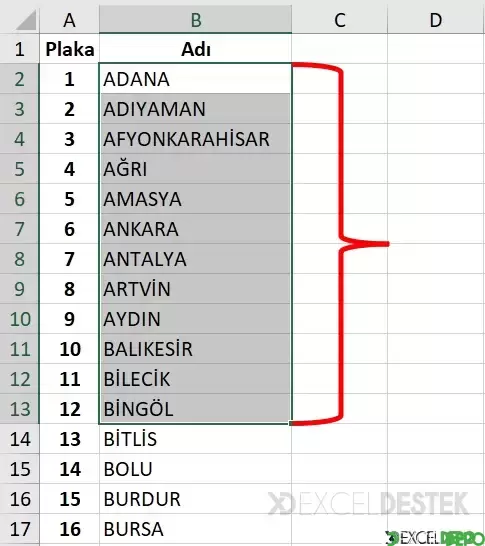Click the fill handle below BİNGÖL
The image size is (485, 546).
point(291,423)
